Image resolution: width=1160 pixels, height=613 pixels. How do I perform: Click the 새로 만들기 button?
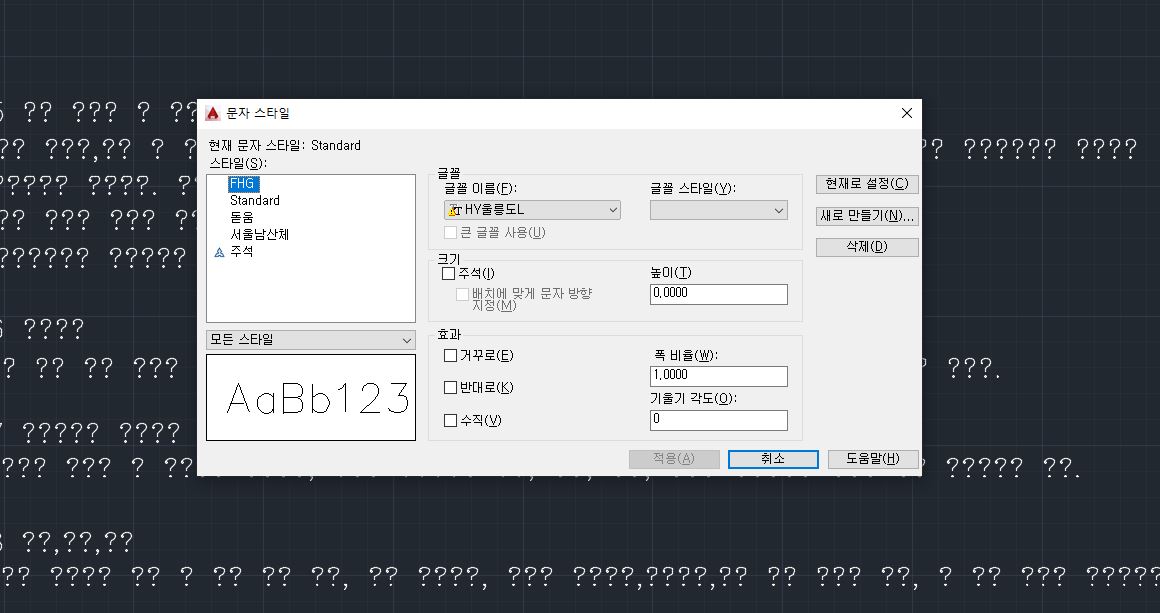coord(866,215)
